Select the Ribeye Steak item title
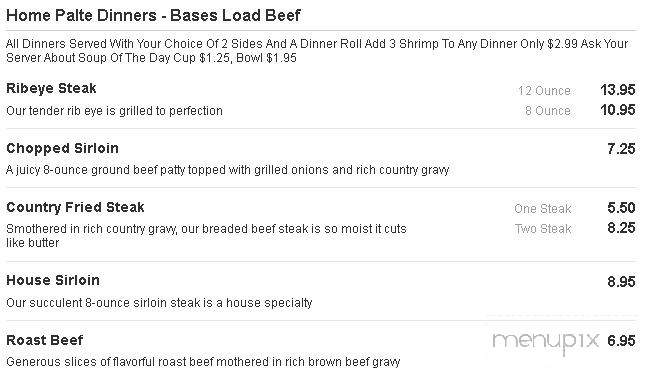Image resolution: width=666 pixels, height=381 pixels. tap(51, 88)
